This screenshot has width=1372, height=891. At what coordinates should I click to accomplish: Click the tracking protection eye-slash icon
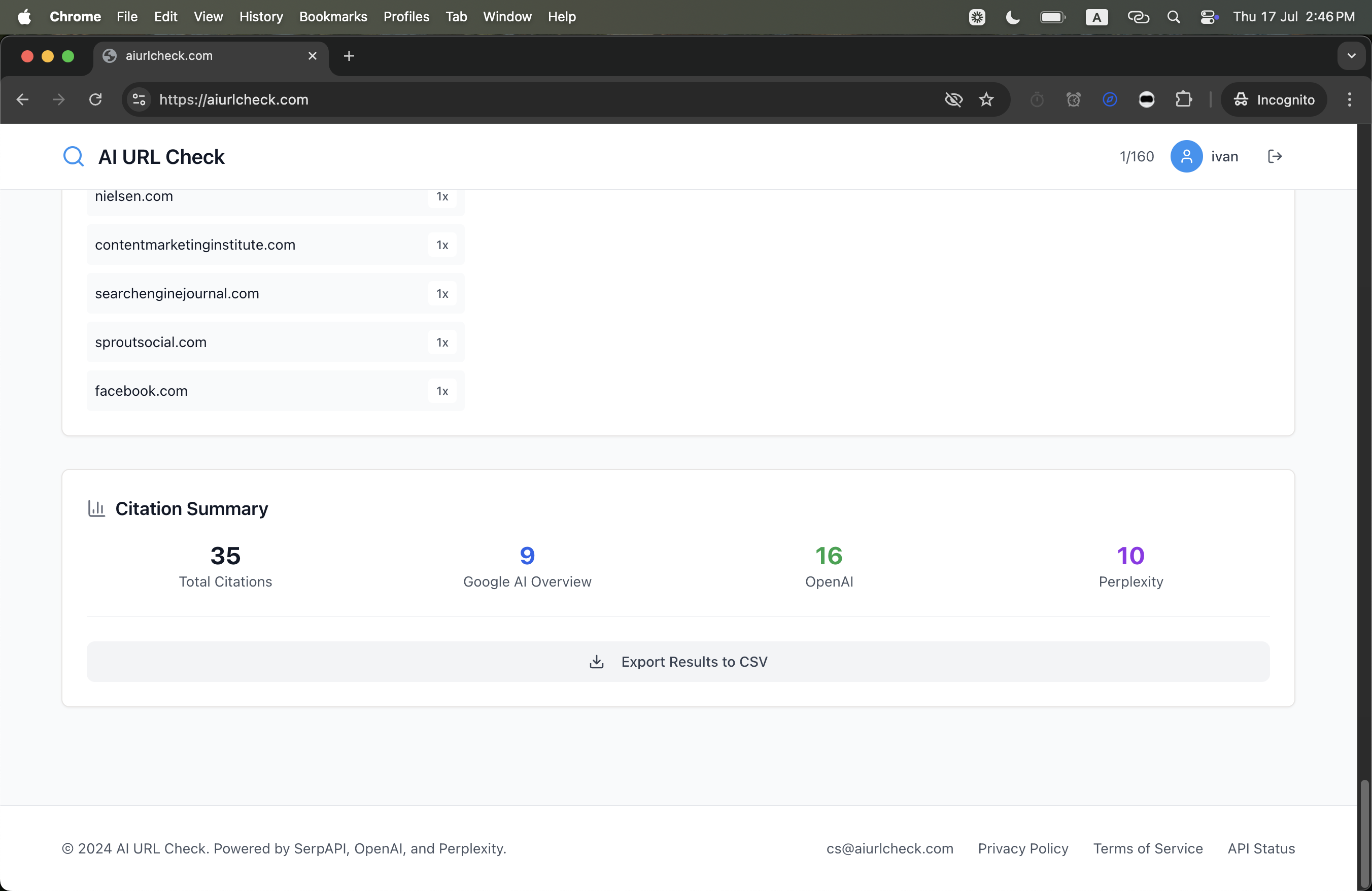click(x=953, y=99)
